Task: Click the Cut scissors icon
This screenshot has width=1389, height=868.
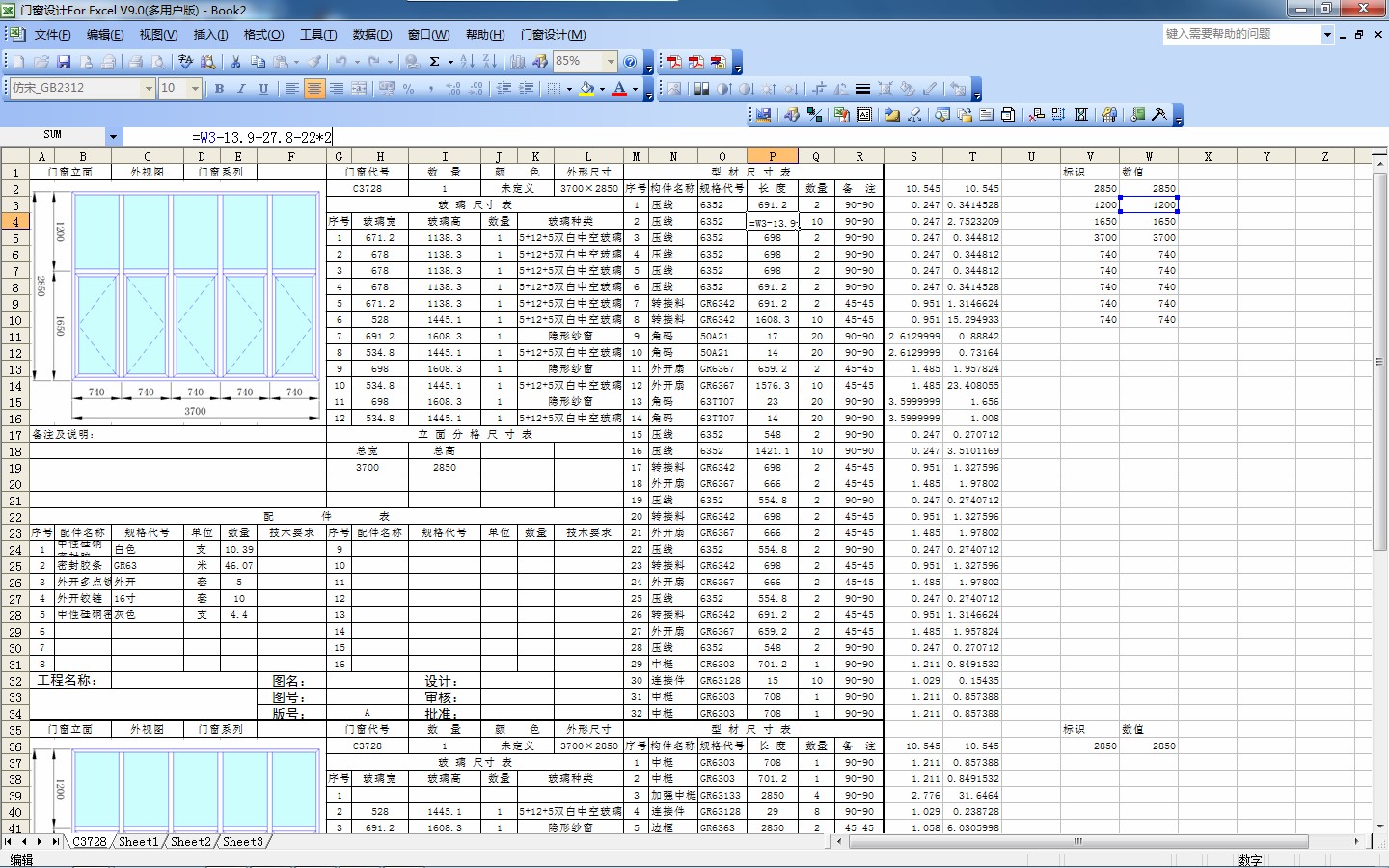Action: 235,62
